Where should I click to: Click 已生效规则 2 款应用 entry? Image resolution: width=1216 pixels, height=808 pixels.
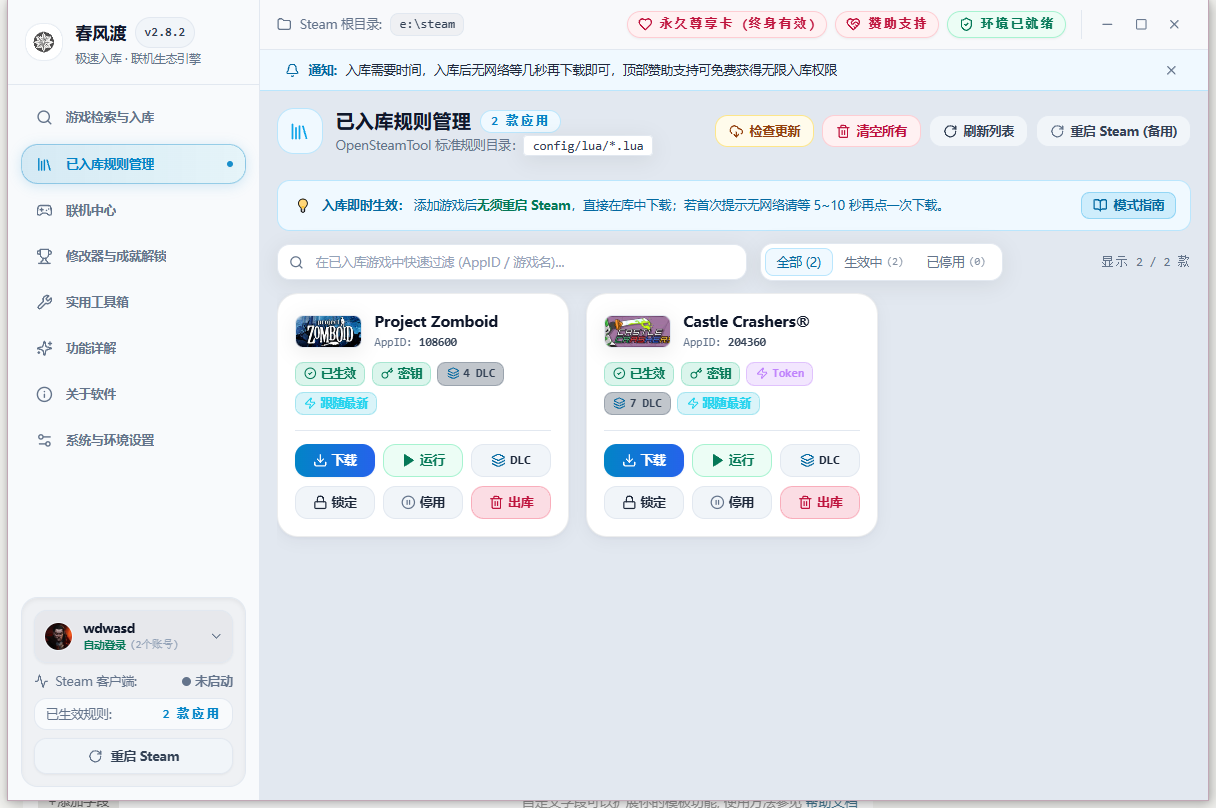133,714
